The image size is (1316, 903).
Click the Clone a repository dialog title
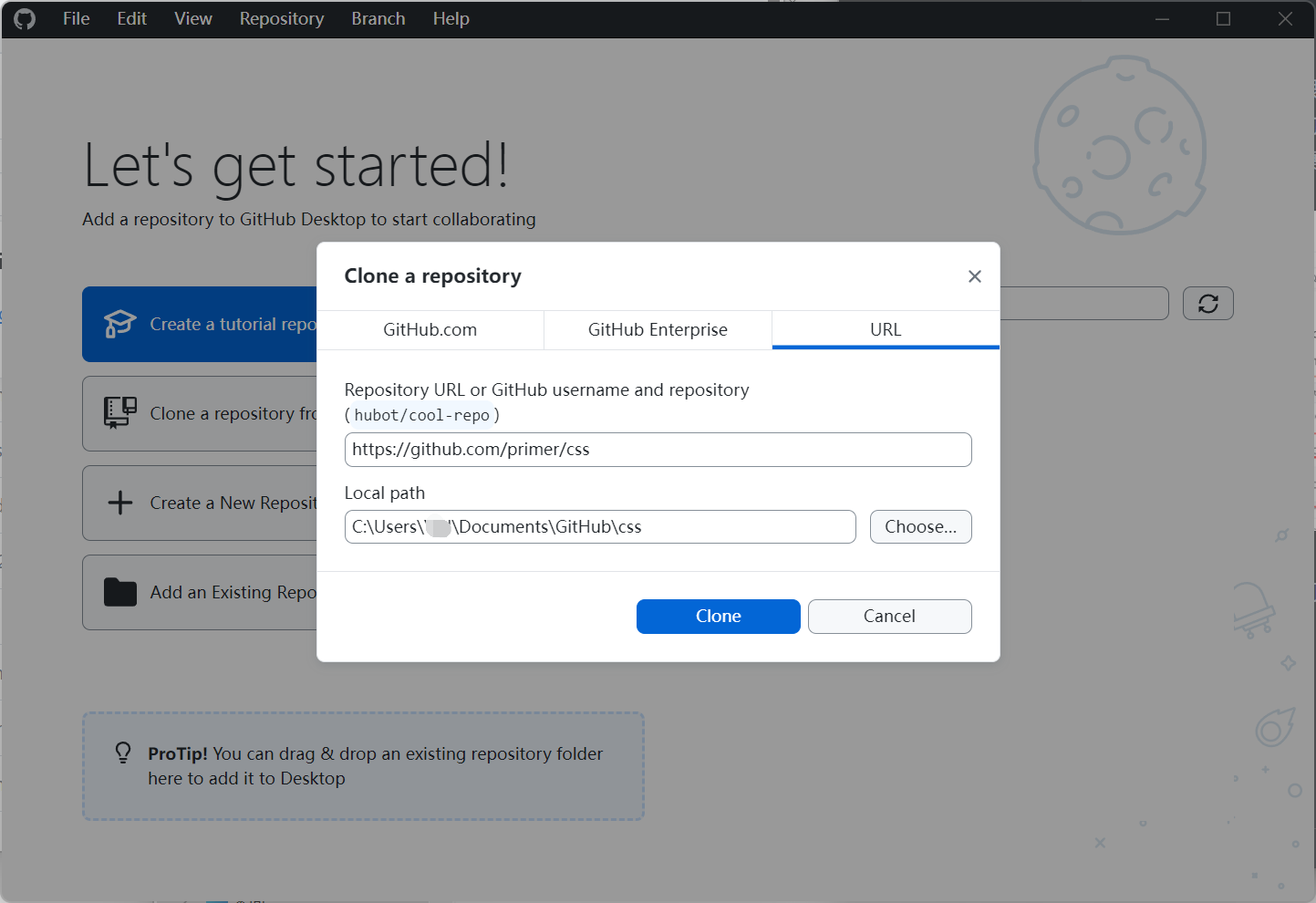click(433, 276)
